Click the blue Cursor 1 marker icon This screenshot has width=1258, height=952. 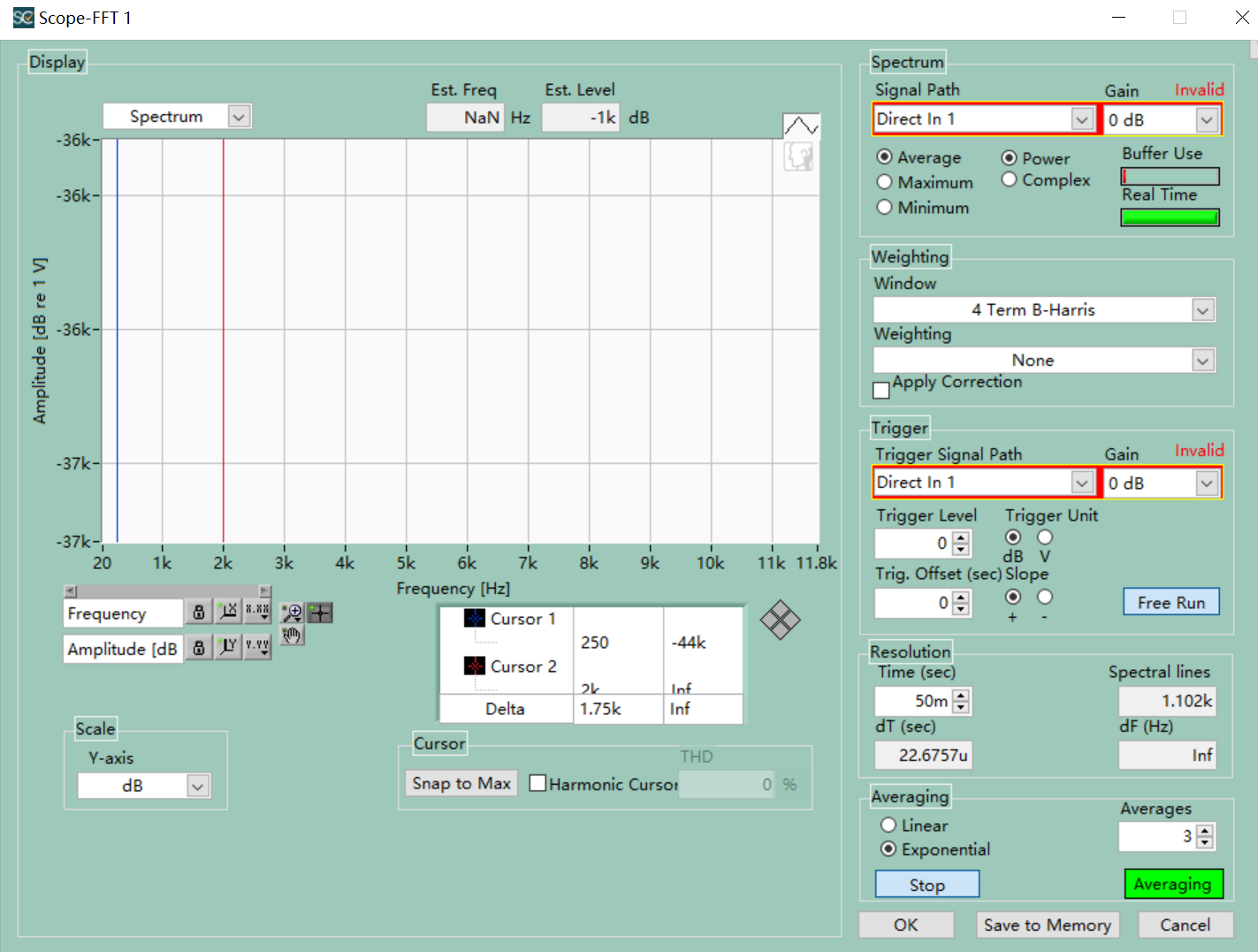tap(475, 618)
